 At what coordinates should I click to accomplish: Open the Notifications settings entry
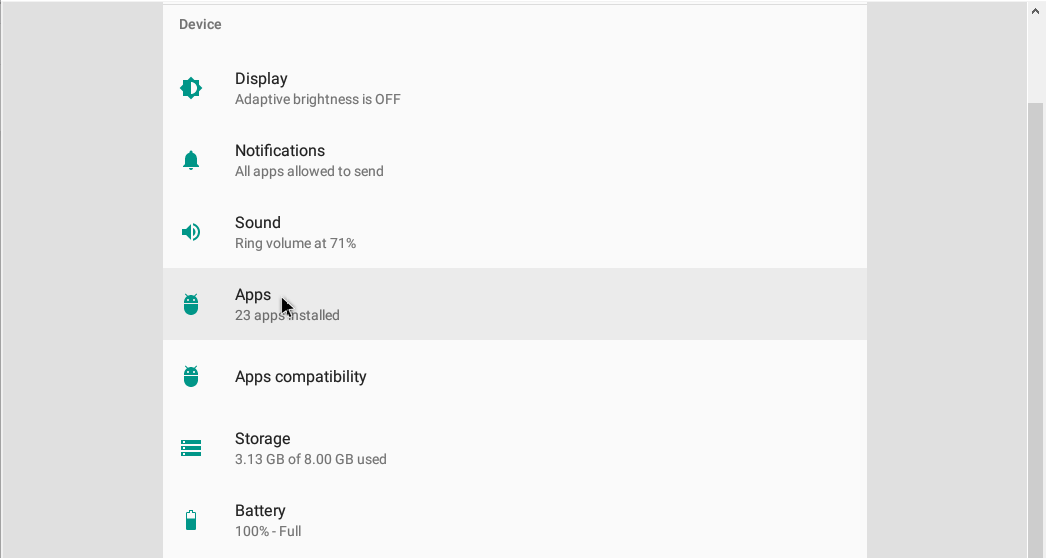click(515, 160)
